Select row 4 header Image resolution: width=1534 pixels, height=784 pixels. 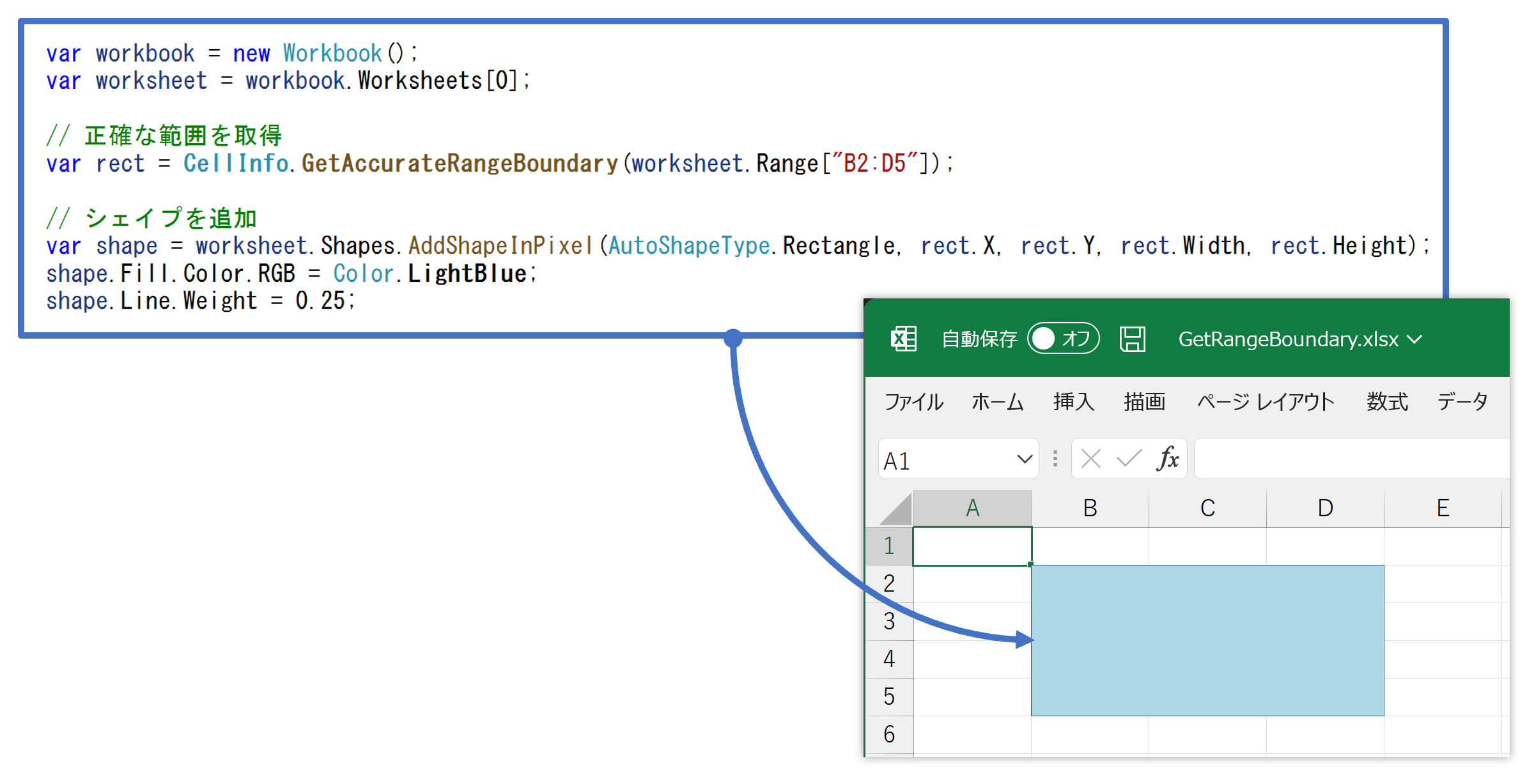(889, 659)
